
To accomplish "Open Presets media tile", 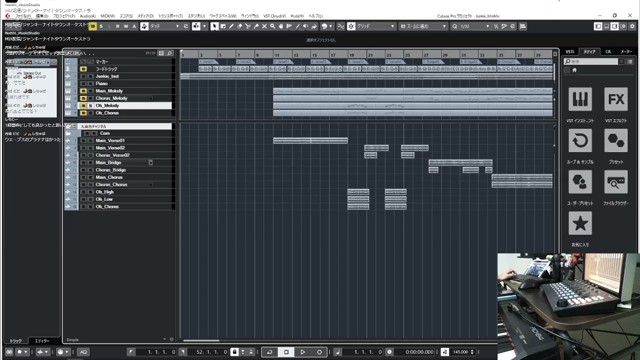I will 616,141.
